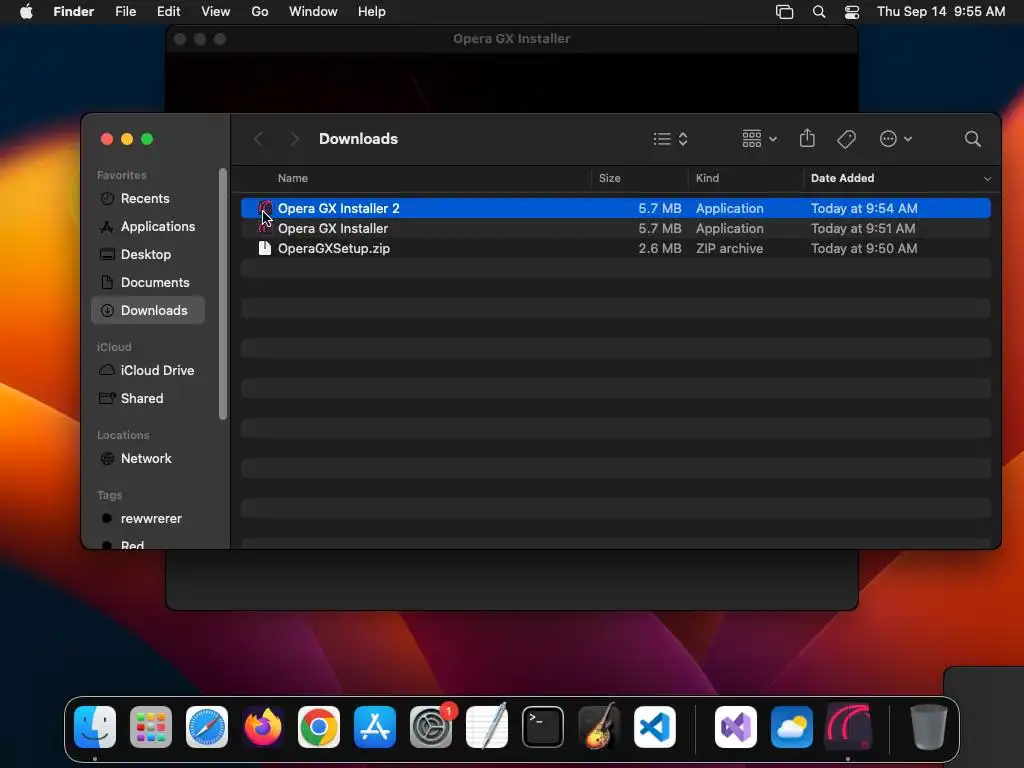Open Control Center in menu bar

pyautogui.click(x=852, y=12)
